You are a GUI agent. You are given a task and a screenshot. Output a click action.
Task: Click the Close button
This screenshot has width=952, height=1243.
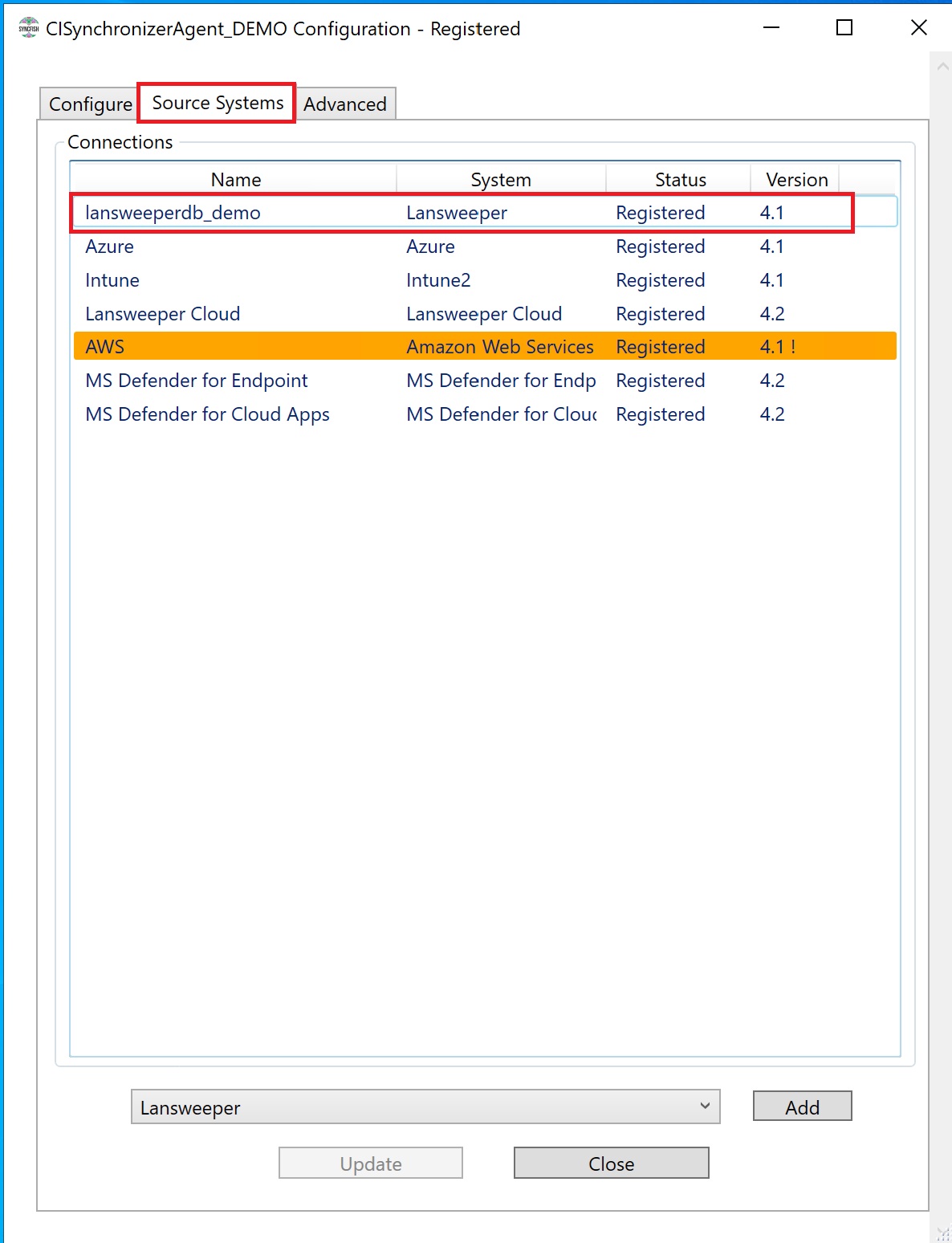click(612, 1163)
